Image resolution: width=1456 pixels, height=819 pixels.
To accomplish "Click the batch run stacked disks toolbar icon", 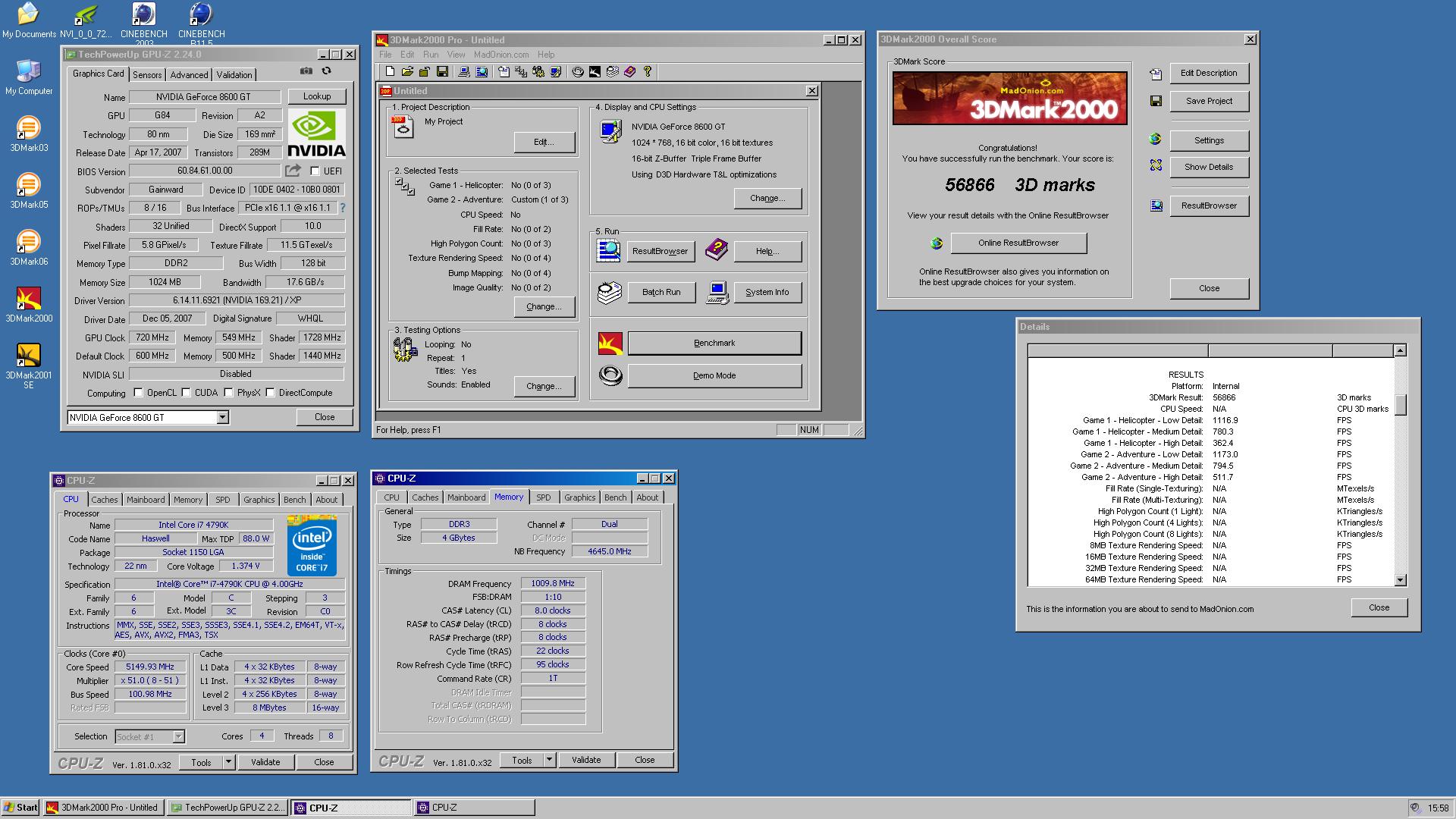I will pos(613,71).
